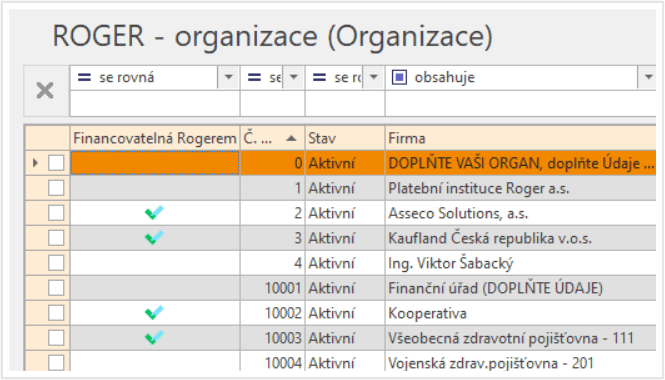
Task: Check the box for Kaufland Česká republika row
Action: pos(56,238)
